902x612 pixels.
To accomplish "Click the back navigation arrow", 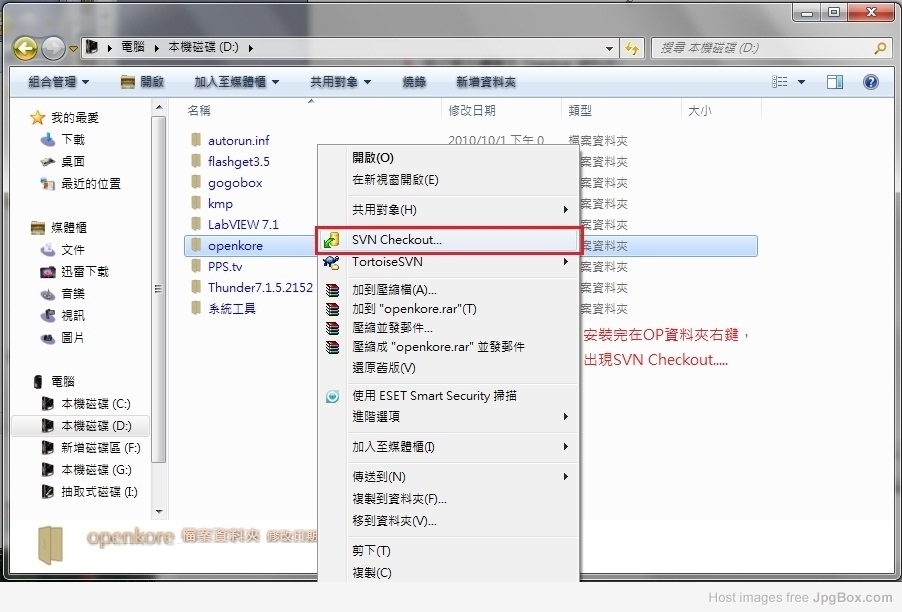I will (25, 47).
